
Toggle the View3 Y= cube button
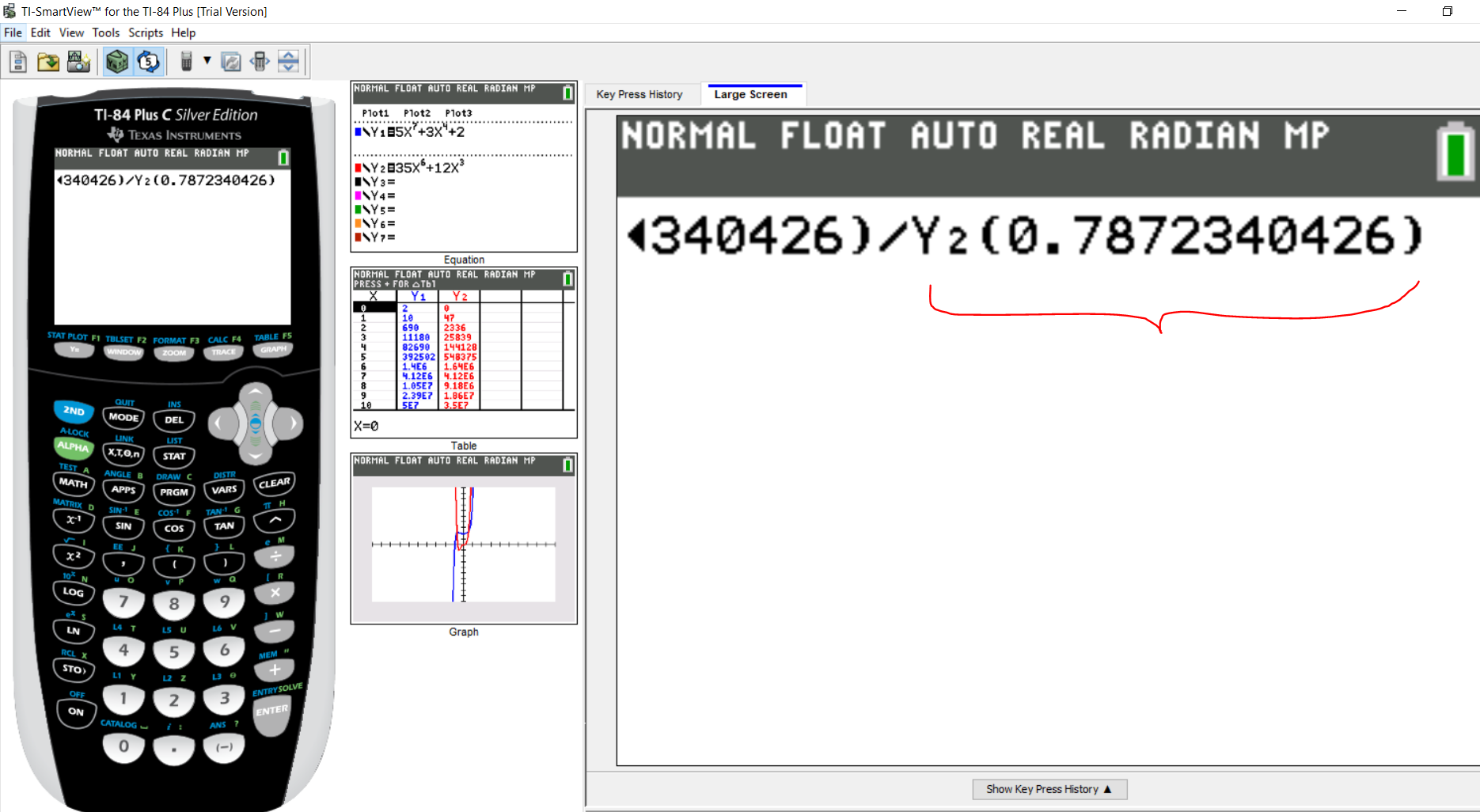pos(117,62)
